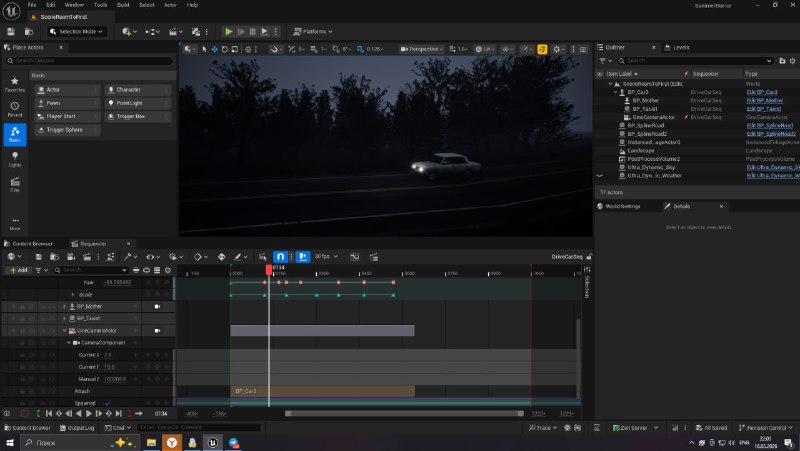Click the red playhead marker on the timeline
The width and height of the screenshot is (800, 451).
click(269, 269)
